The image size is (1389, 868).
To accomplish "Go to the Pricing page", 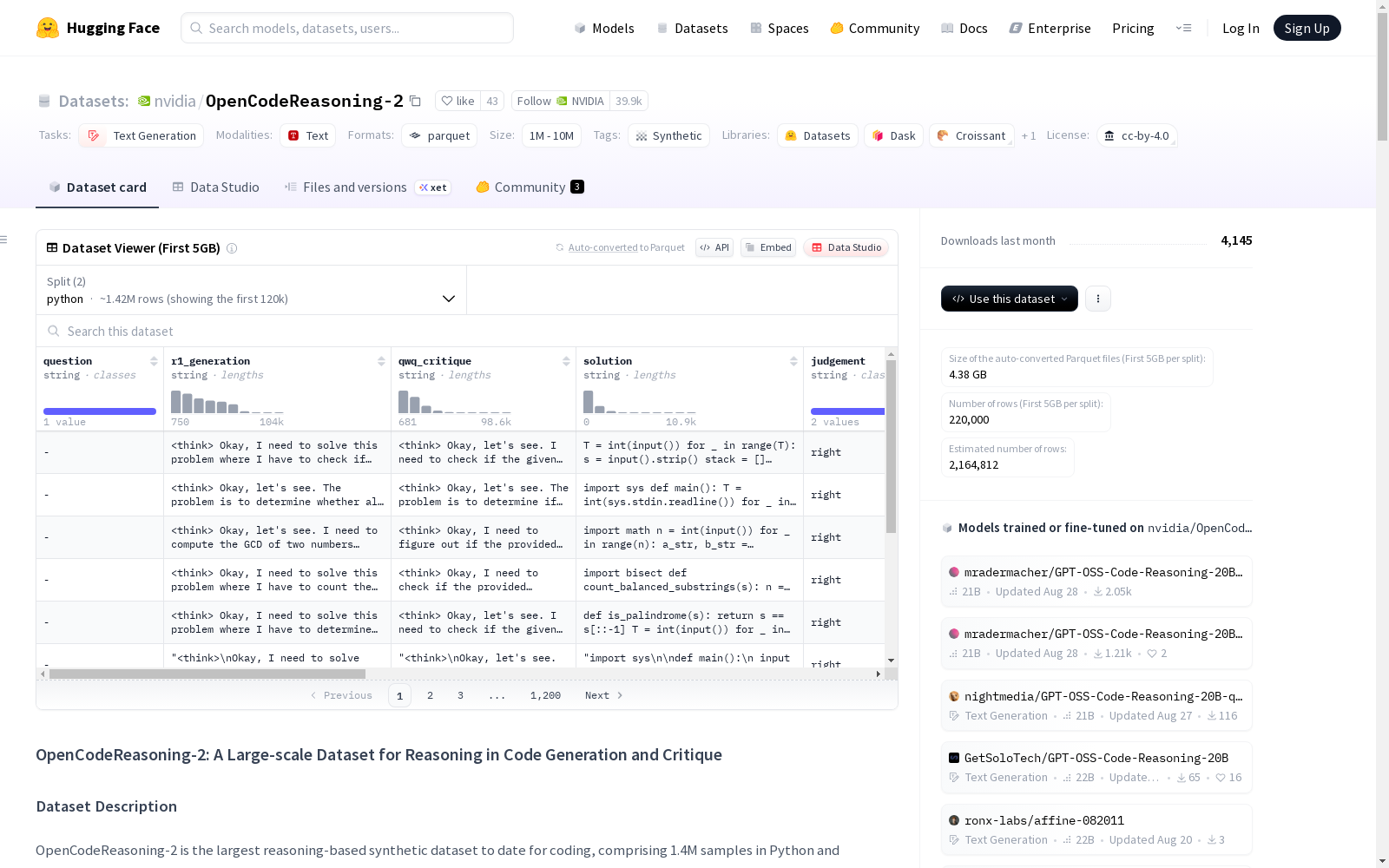I will coord(1133,28).
